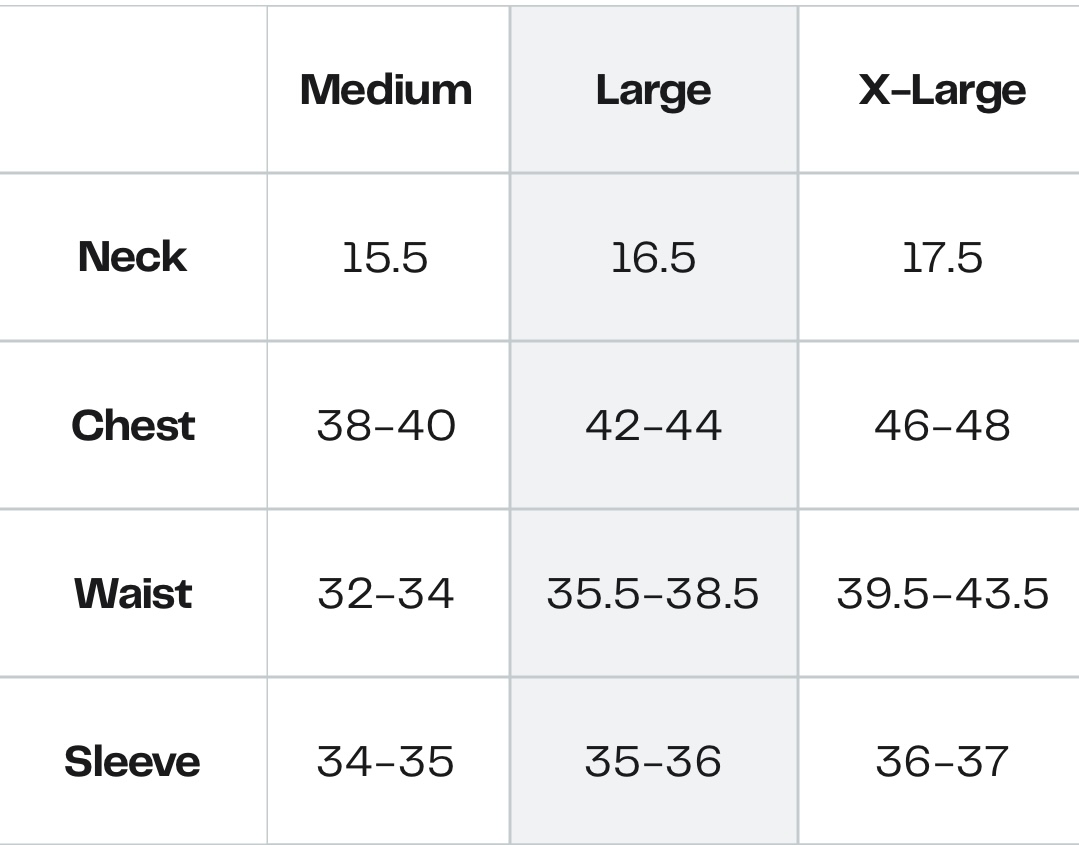Viewport: 1079px width, 845px height.
Task: Click the Waist row label
Action: pyautogui.click(x=133, y=593)
